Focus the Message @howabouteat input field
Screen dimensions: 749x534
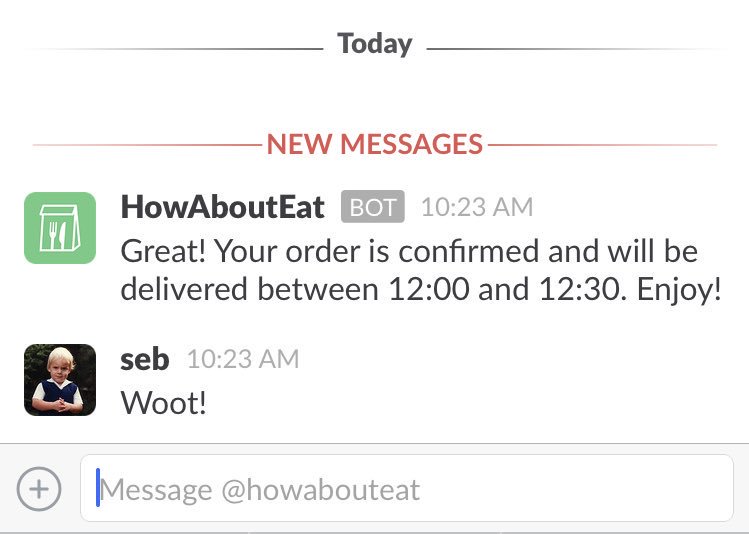point(406,489)
